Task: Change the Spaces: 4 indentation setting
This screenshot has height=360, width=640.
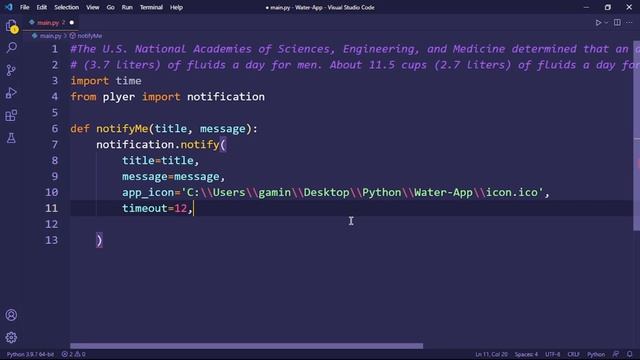Action: pos(526,354)
